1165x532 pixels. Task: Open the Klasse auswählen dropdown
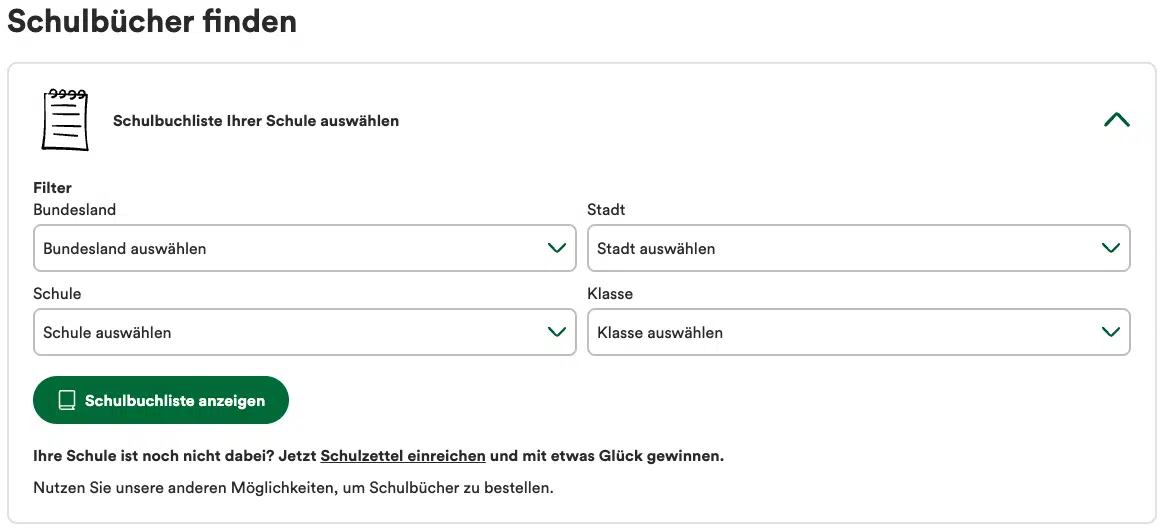click(x=859, y=332)
